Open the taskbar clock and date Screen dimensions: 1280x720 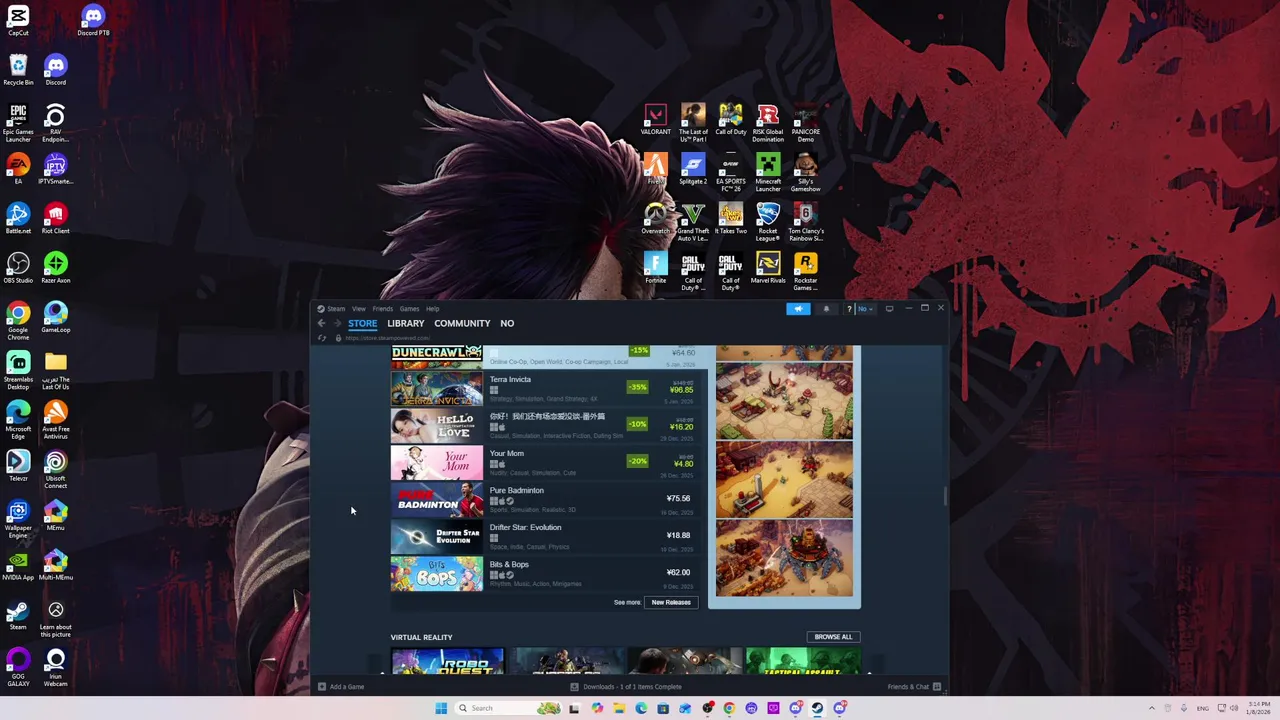[1259, 708]
